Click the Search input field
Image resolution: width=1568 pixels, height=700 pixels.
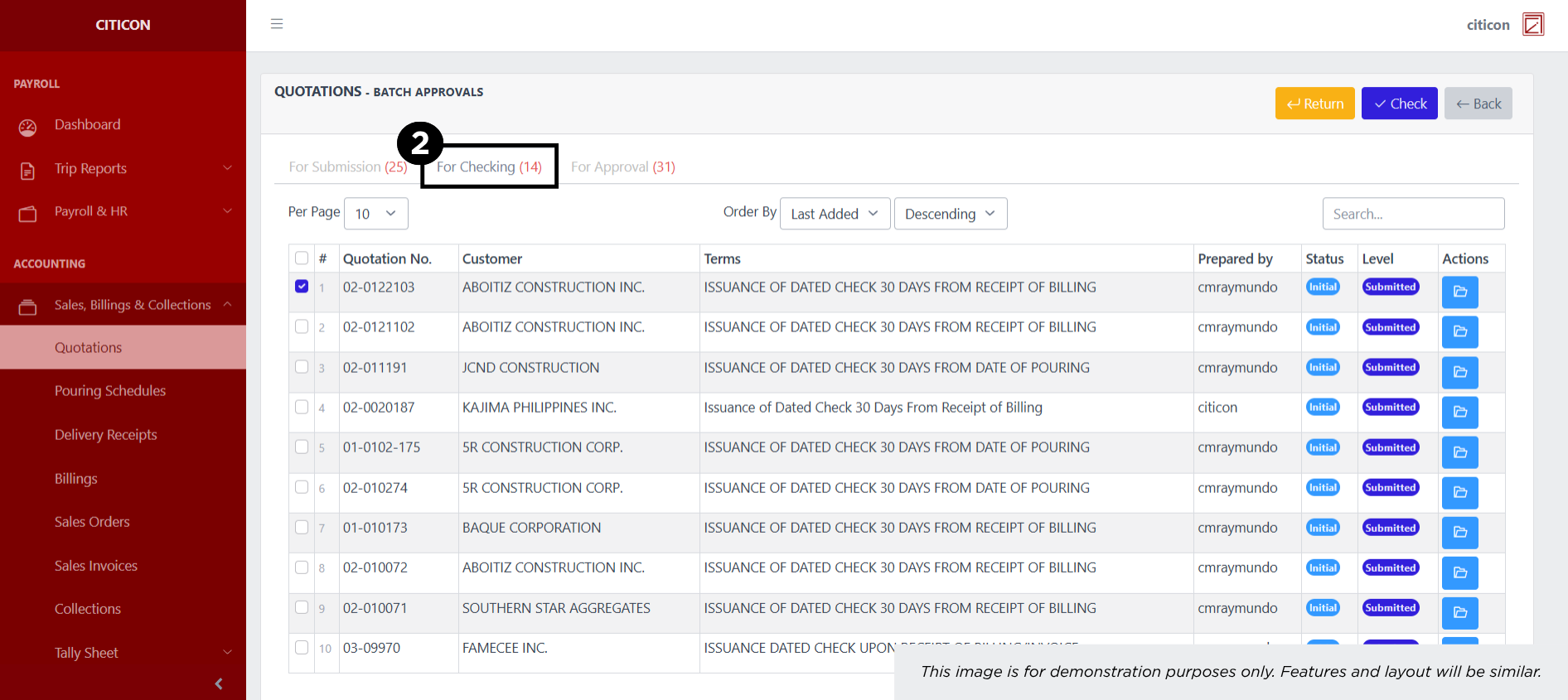1413,214
